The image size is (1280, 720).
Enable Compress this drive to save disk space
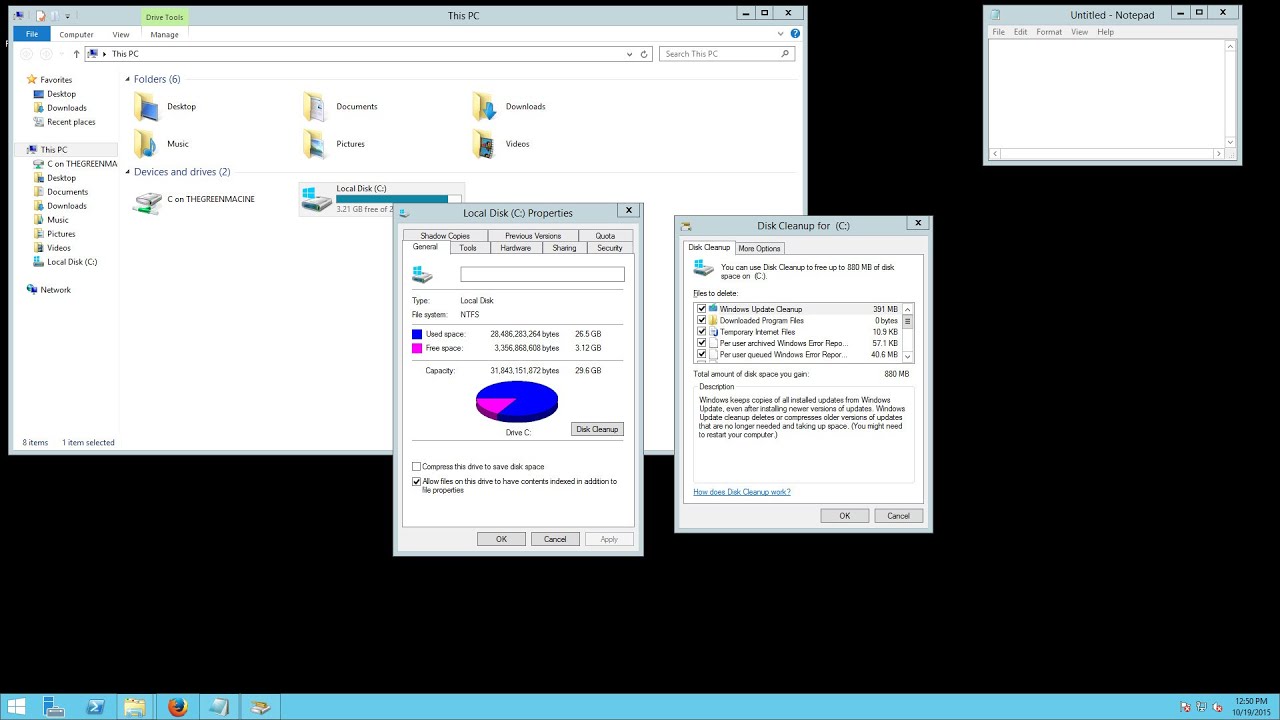tap(417, 467)
